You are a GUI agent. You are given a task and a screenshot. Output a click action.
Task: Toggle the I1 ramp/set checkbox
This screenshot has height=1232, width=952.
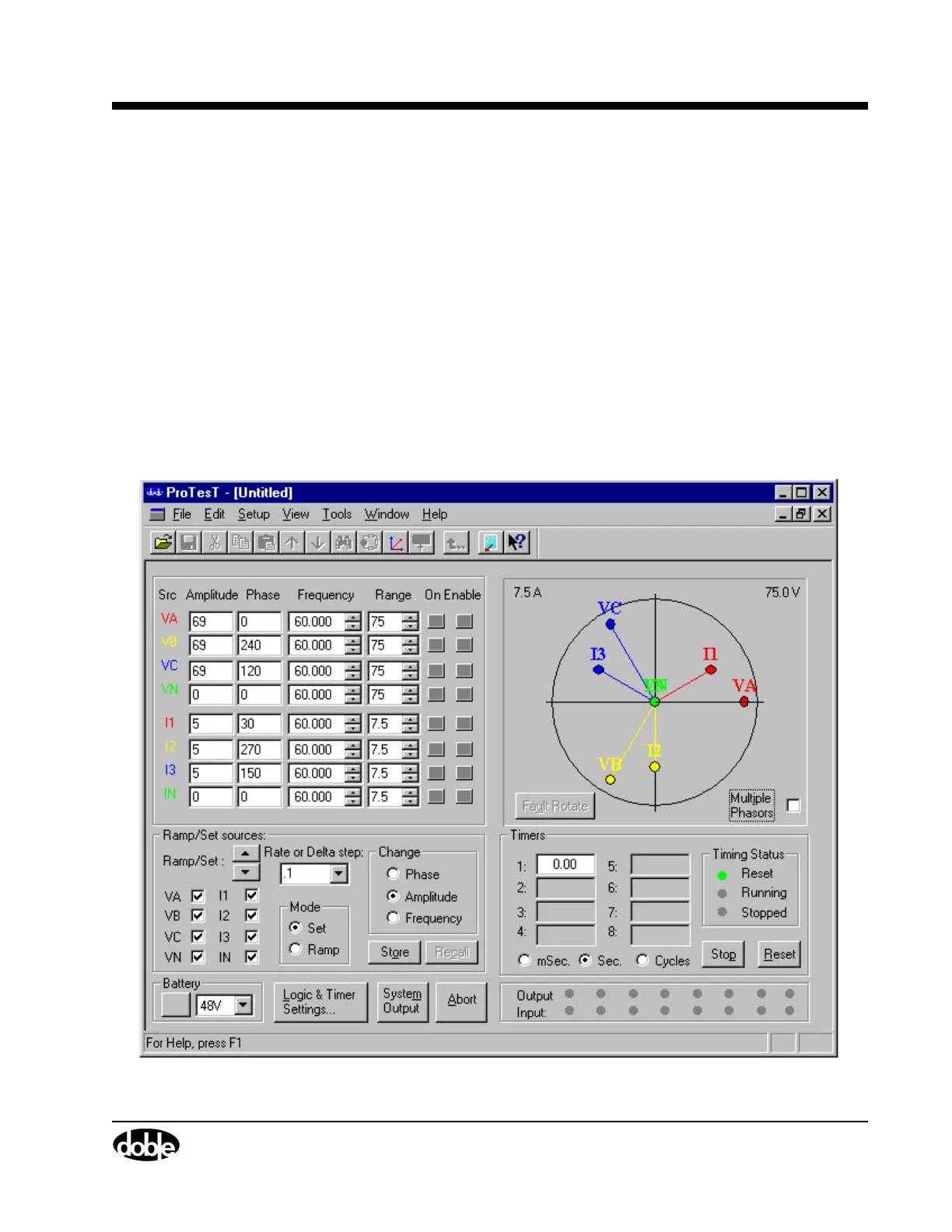[x=251, y=895]
